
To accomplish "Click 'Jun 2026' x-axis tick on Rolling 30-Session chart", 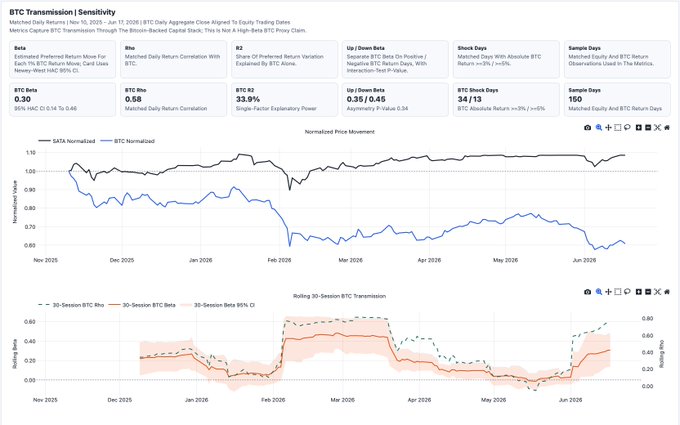I will click(x=571, y=400).
